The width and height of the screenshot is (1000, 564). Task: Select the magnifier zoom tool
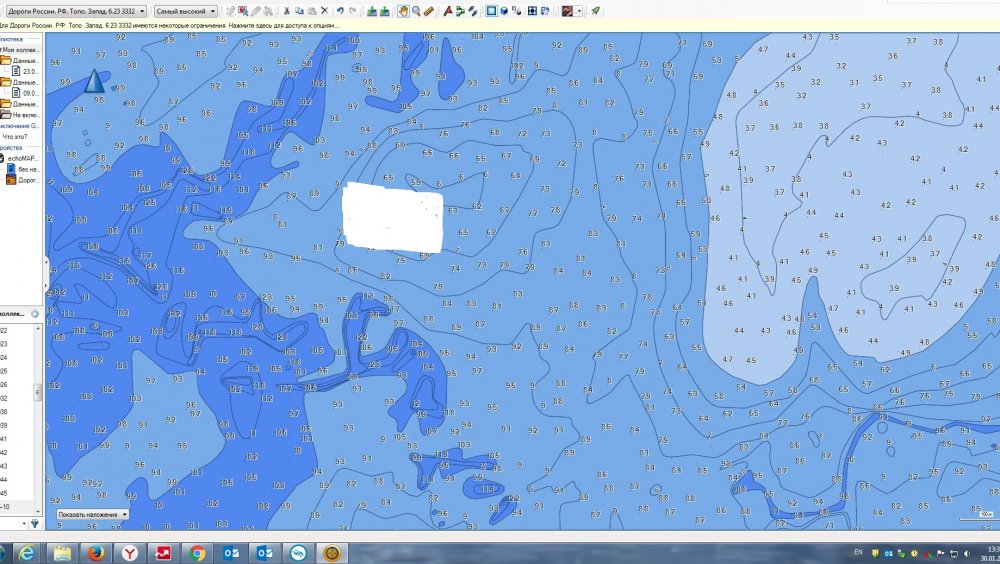pyautogui.click(x=415, y=11)
